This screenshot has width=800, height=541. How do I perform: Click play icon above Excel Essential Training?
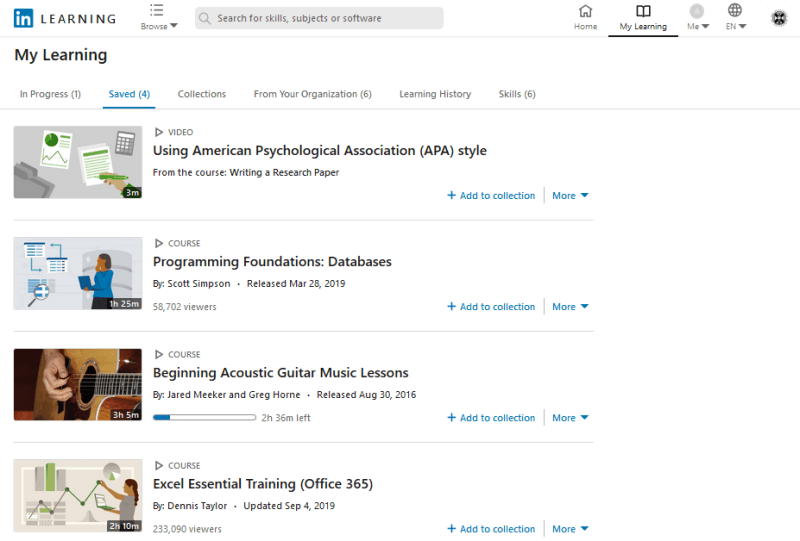(159, 466)
